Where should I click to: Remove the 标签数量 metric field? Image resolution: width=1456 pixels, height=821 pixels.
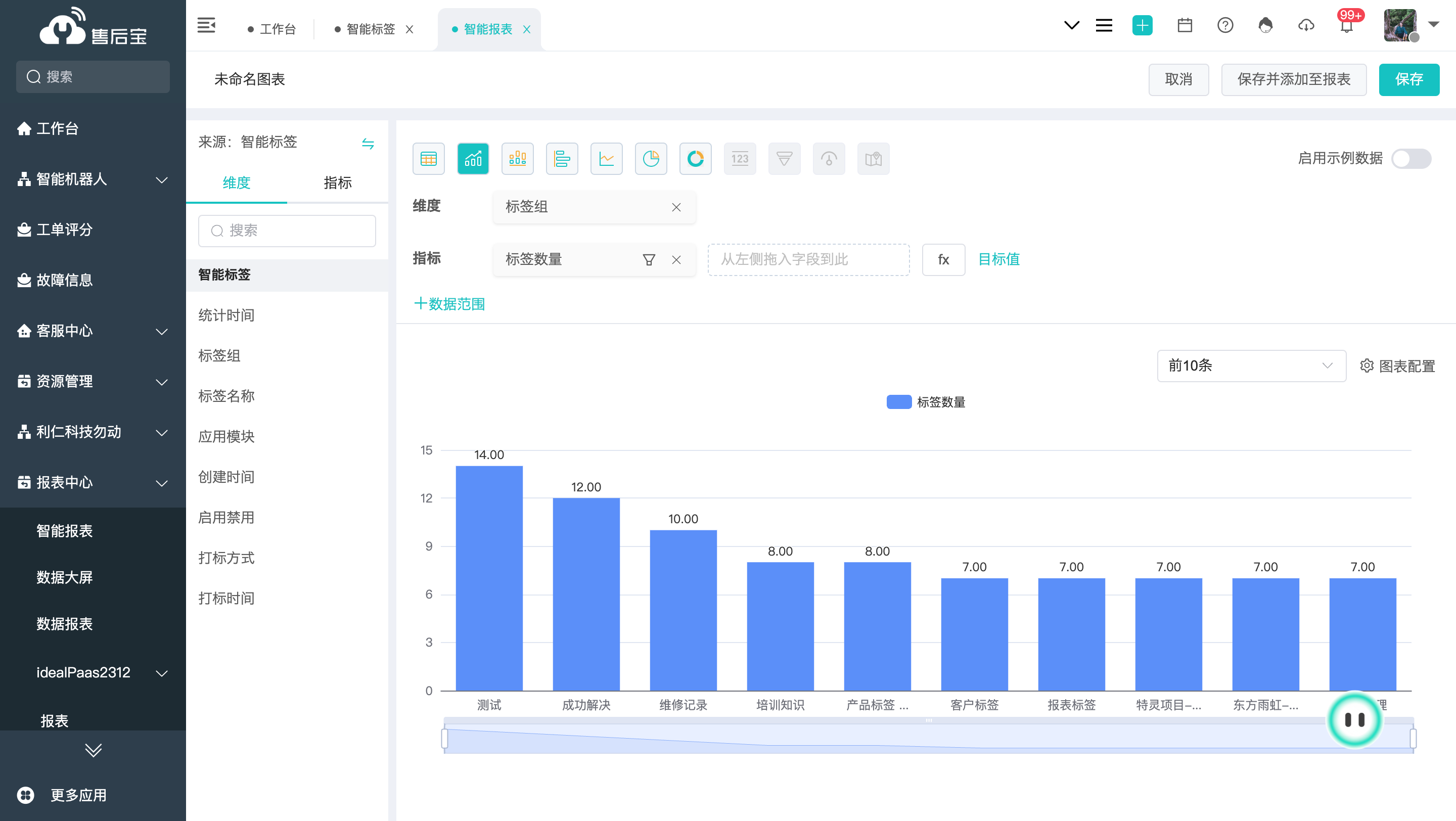[676, 260]
